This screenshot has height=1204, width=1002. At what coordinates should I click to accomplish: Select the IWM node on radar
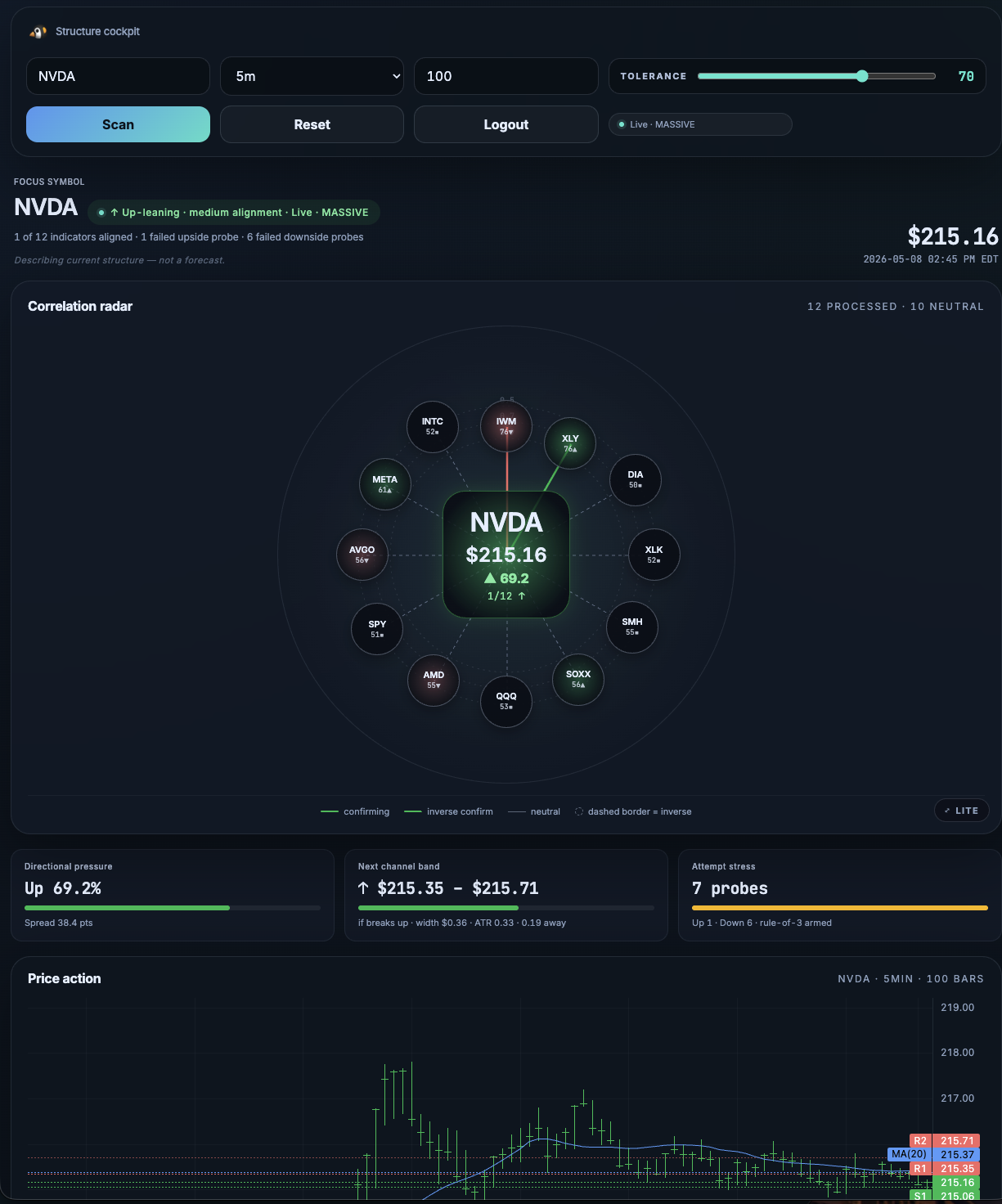pos(506,426)
